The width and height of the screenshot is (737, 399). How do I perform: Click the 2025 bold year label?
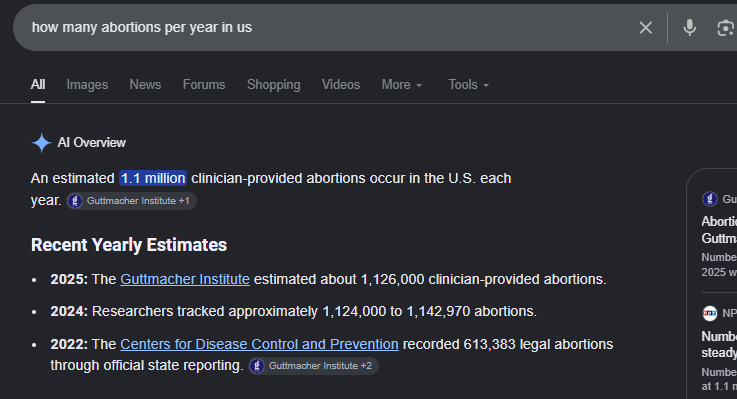(x=69, y=279)
